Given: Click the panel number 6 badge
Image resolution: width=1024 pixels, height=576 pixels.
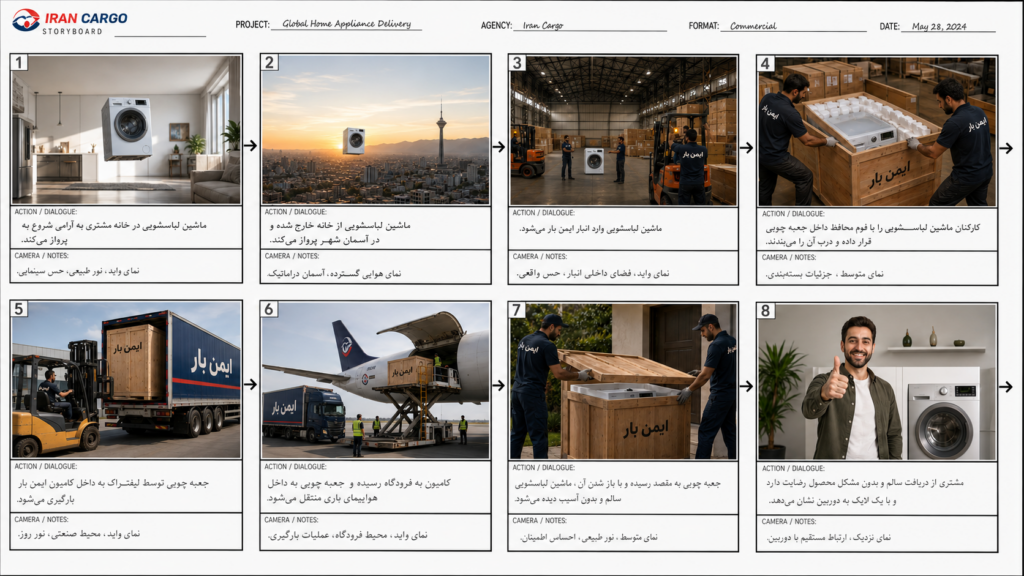Looking at the screenshot, I should (269, 310).
